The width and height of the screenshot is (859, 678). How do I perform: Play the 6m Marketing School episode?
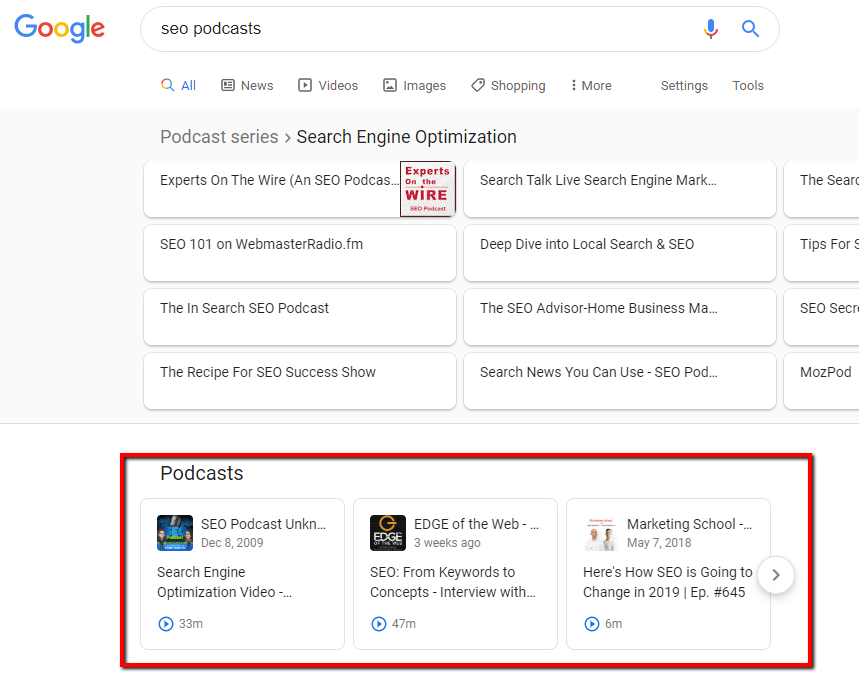coord(592,624)
